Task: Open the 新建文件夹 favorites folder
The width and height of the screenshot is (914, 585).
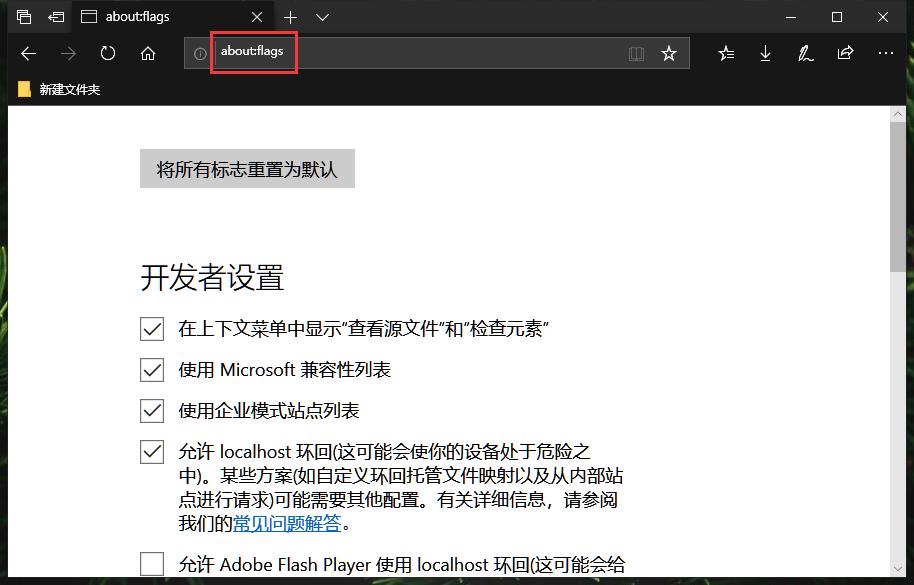Action: click(x=52, y=89)
